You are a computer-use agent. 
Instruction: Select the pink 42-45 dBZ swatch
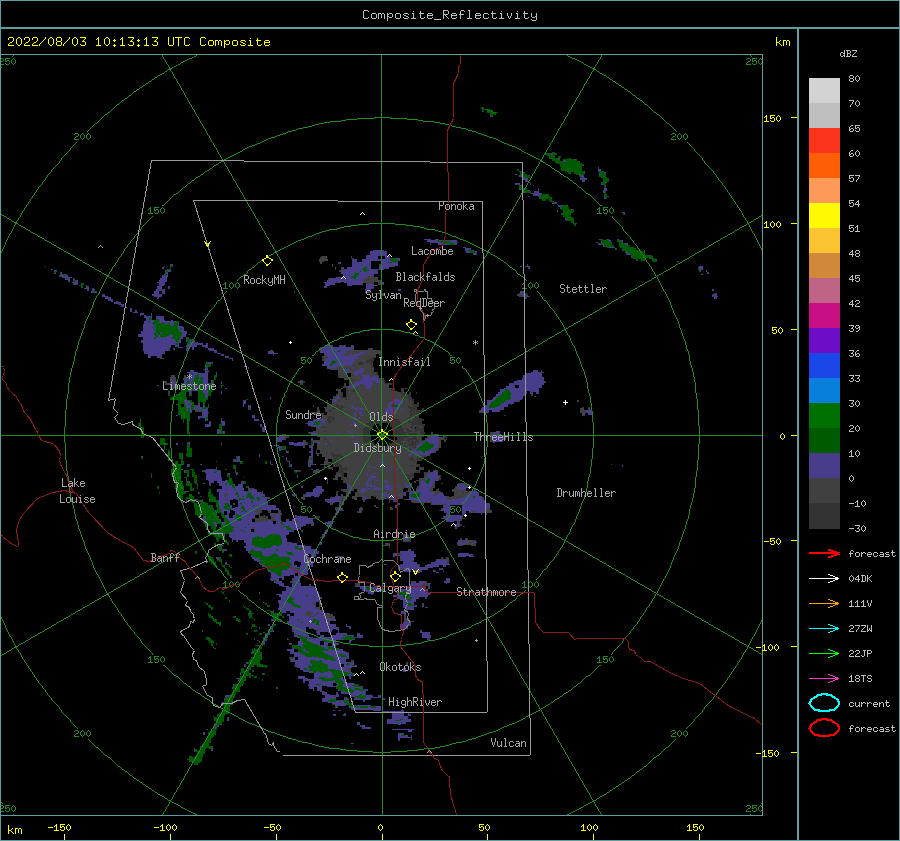pyautogui.click(x=824, y=290)
